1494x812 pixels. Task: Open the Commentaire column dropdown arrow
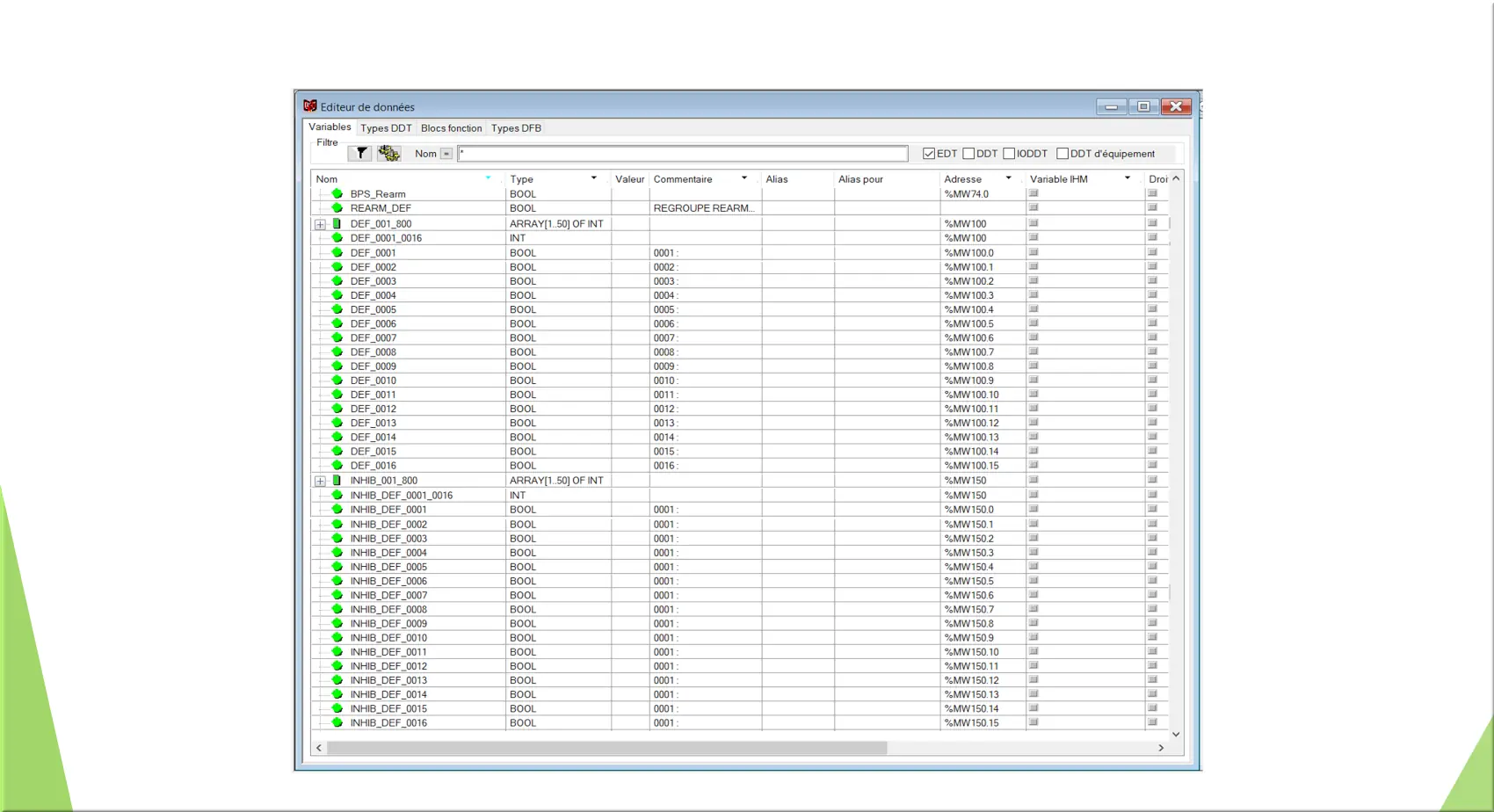744,178
